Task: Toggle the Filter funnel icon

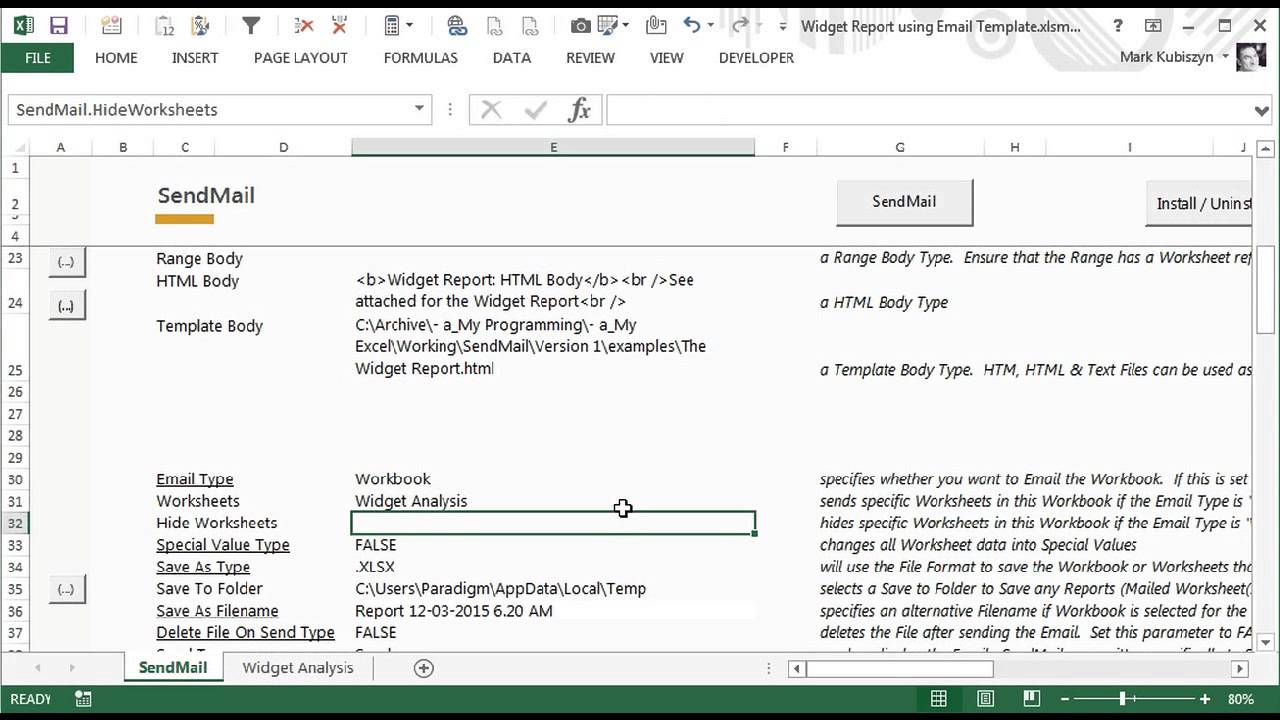Action: click(x=251, y=26)
